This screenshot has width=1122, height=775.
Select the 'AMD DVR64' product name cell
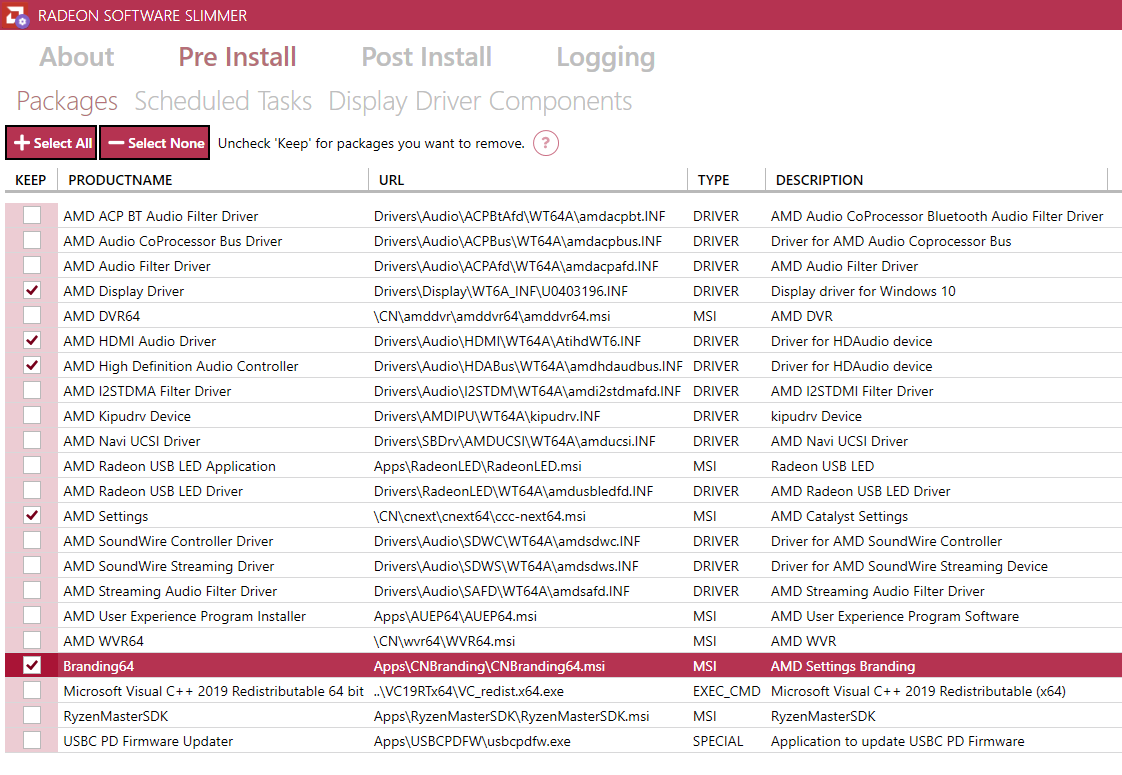click(x=102, y=316)
